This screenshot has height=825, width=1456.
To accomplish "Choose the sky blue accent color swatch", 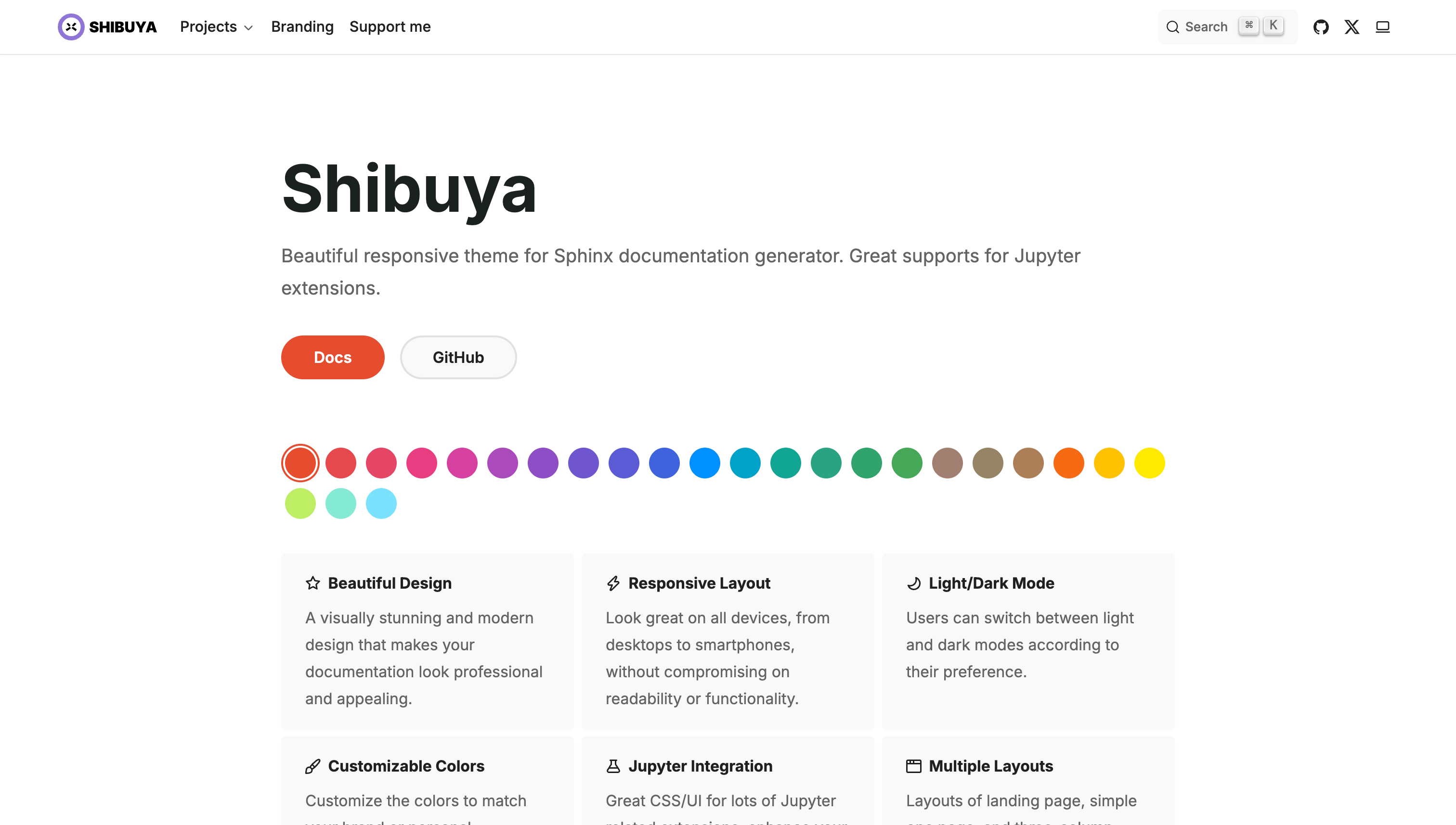I will pyautogui.click(x=381, y=503).
